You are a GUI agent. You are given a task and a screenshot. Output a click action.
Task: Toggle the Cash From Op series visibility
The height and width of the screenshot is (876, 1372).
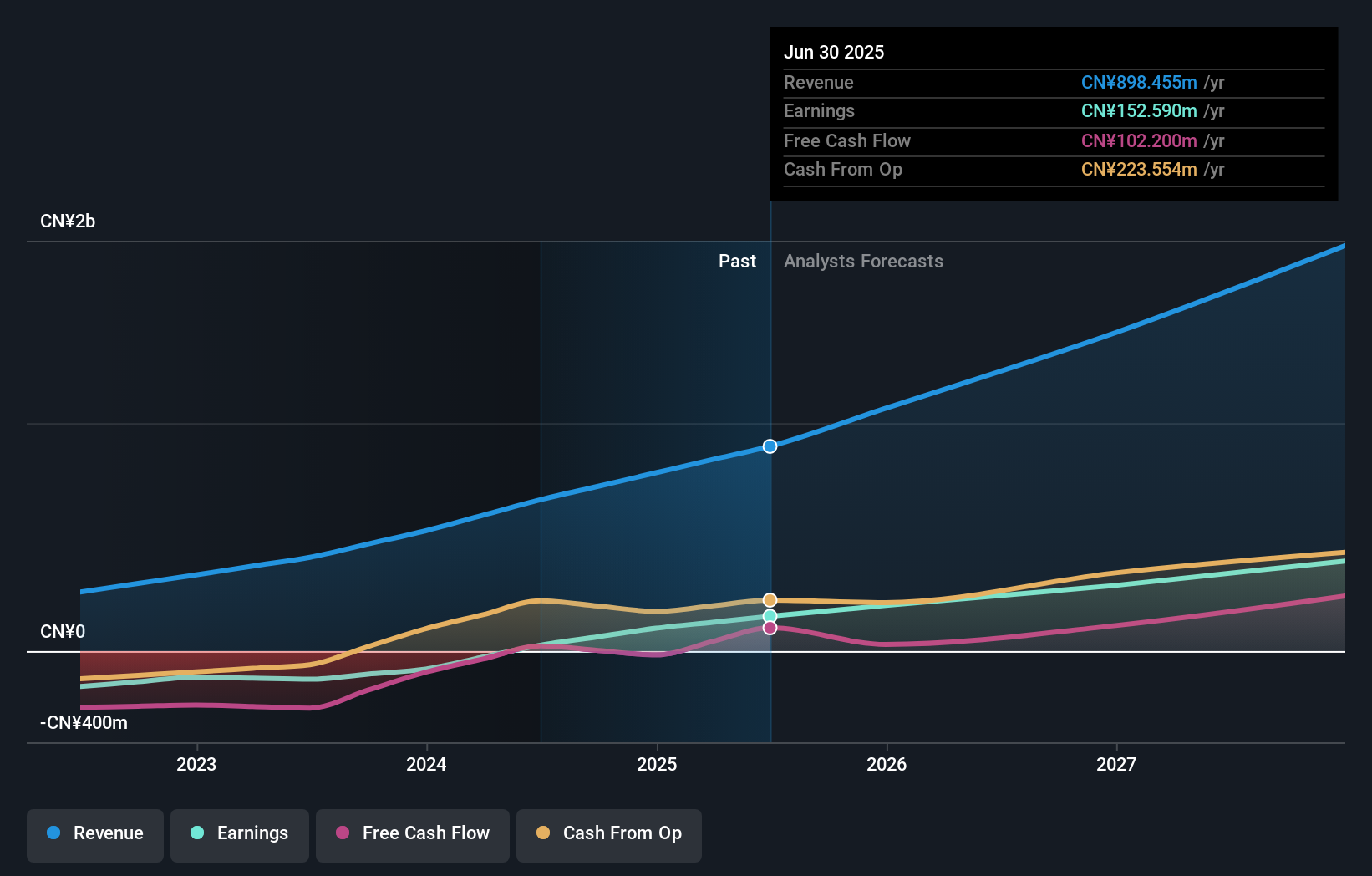click(609, 833)
